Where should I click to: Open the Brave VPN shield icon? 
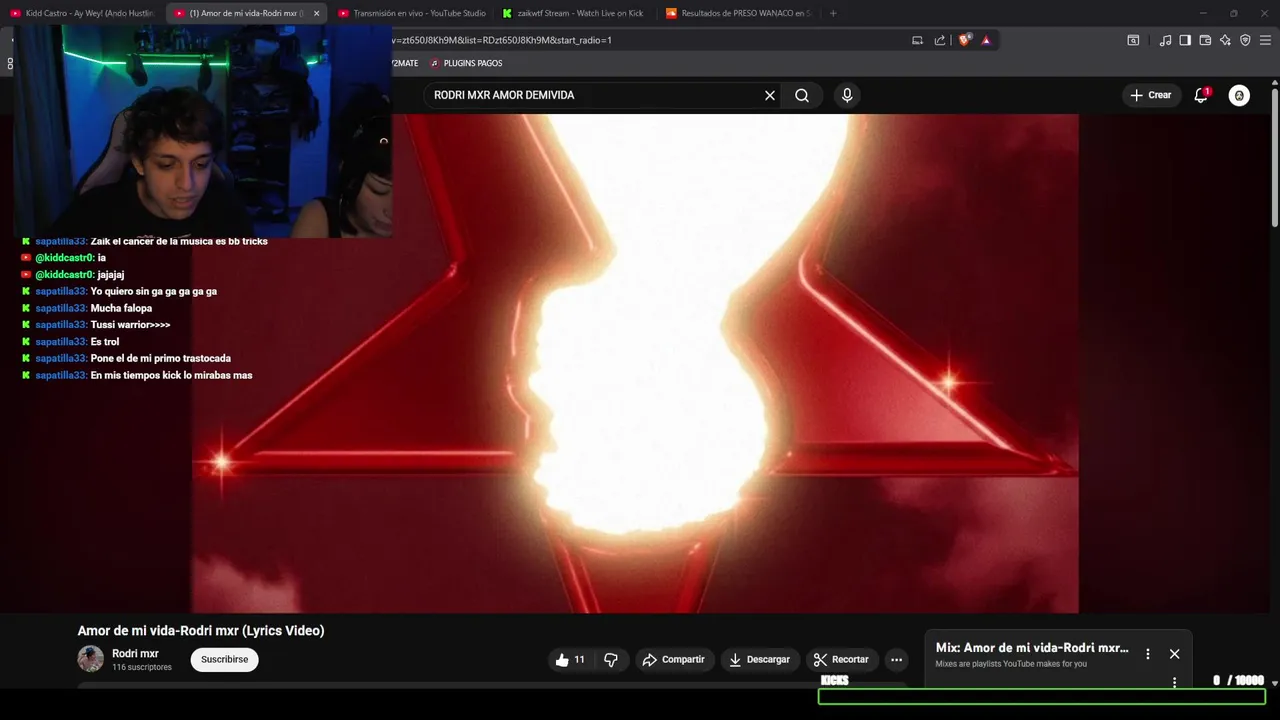coord(1245,40)
